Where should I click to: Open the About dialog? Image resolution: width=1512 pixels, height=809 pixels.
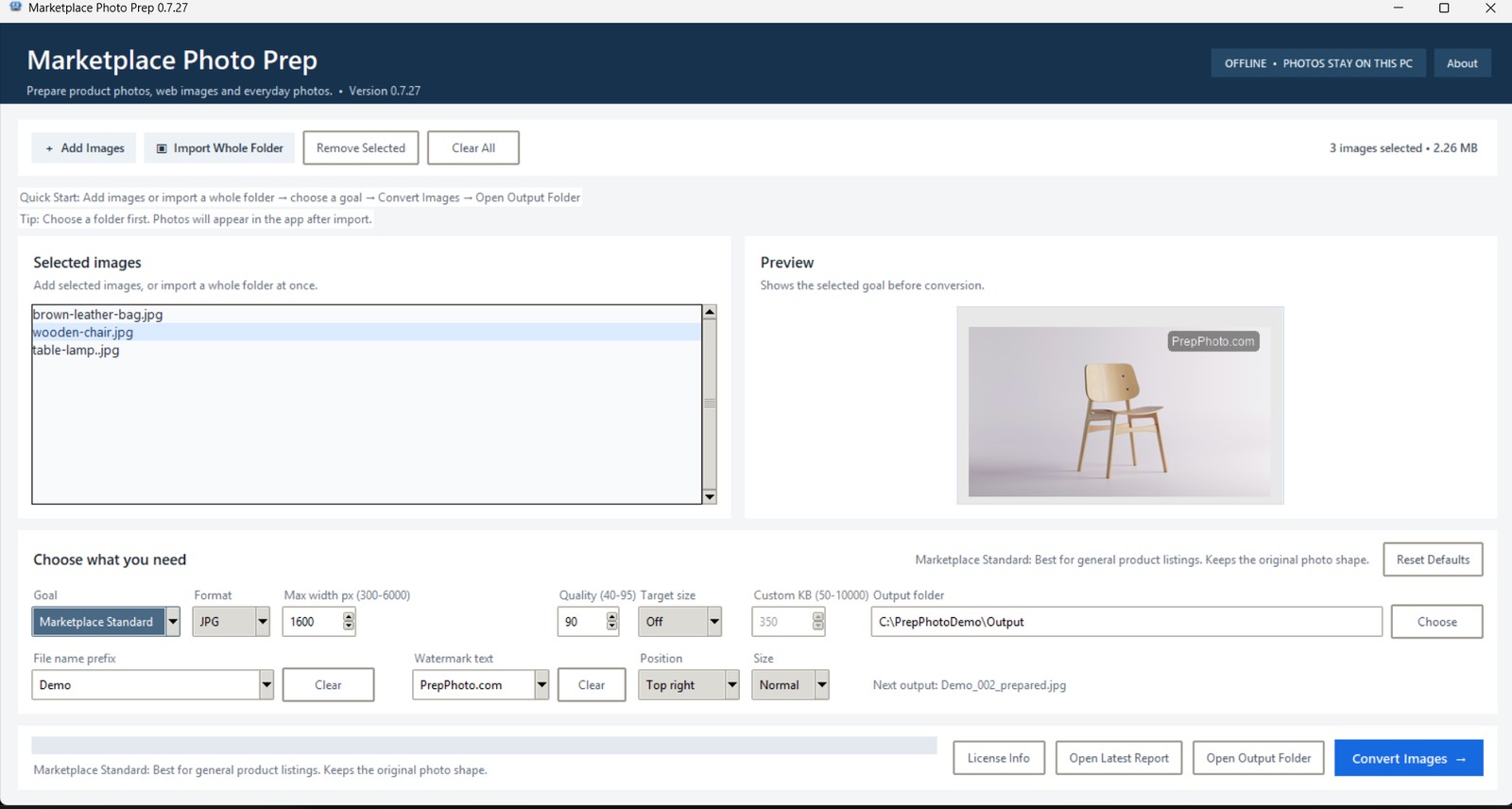(1462, 63)
